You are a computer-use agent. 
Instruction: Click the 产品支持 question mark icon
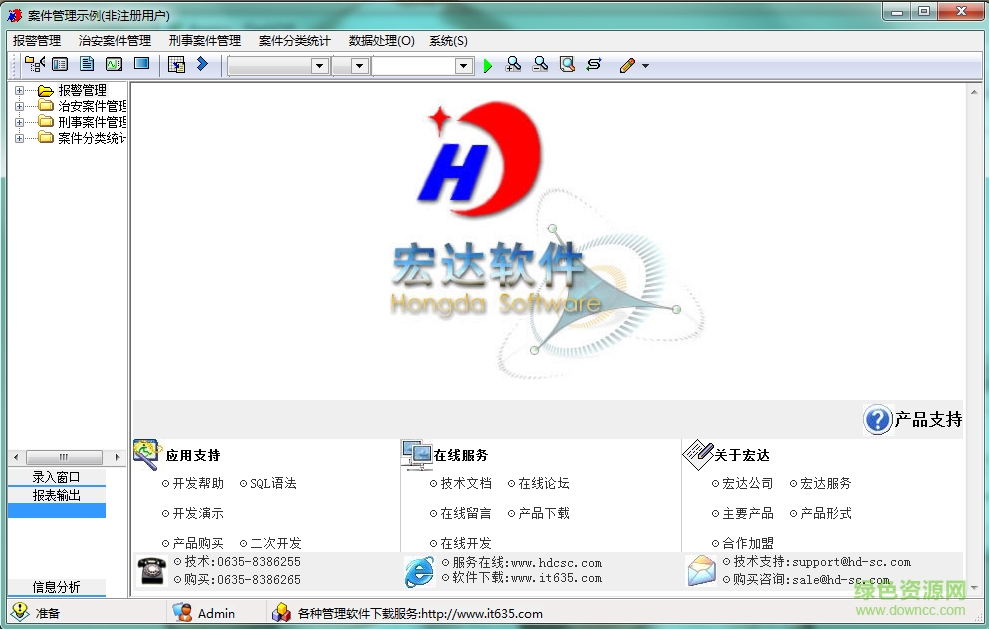[x=877, y=419]
